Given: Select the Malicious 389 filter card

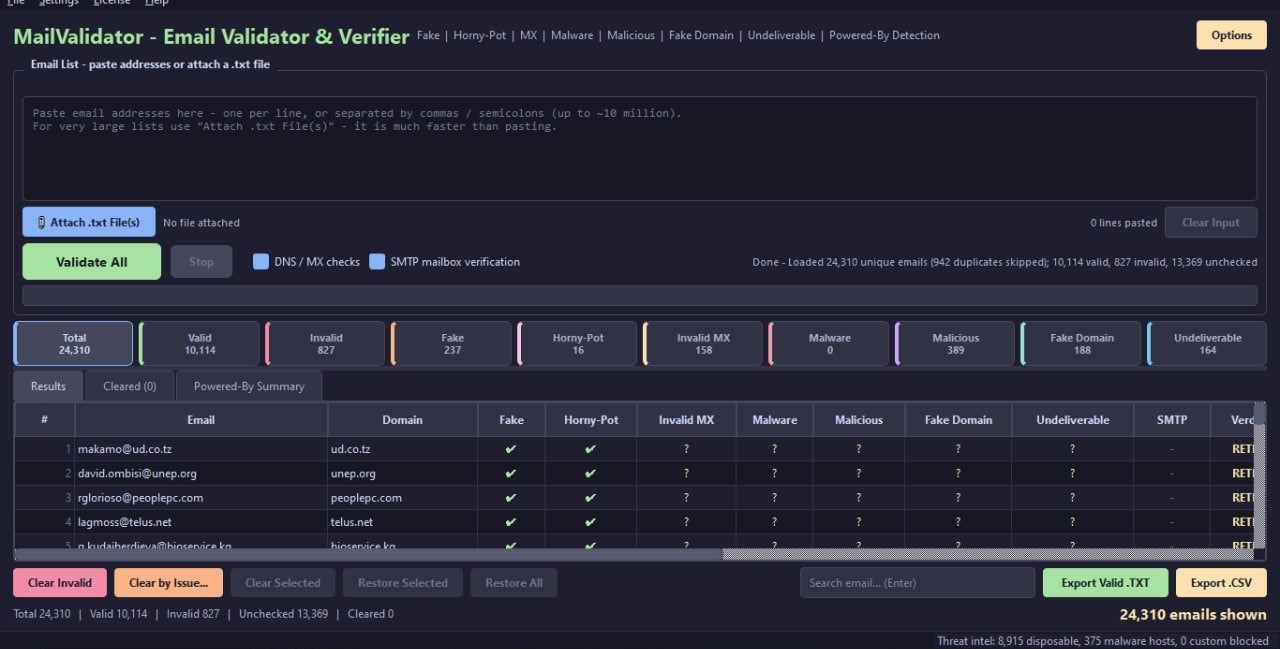Looking at the screenshot, I should 955,344.
